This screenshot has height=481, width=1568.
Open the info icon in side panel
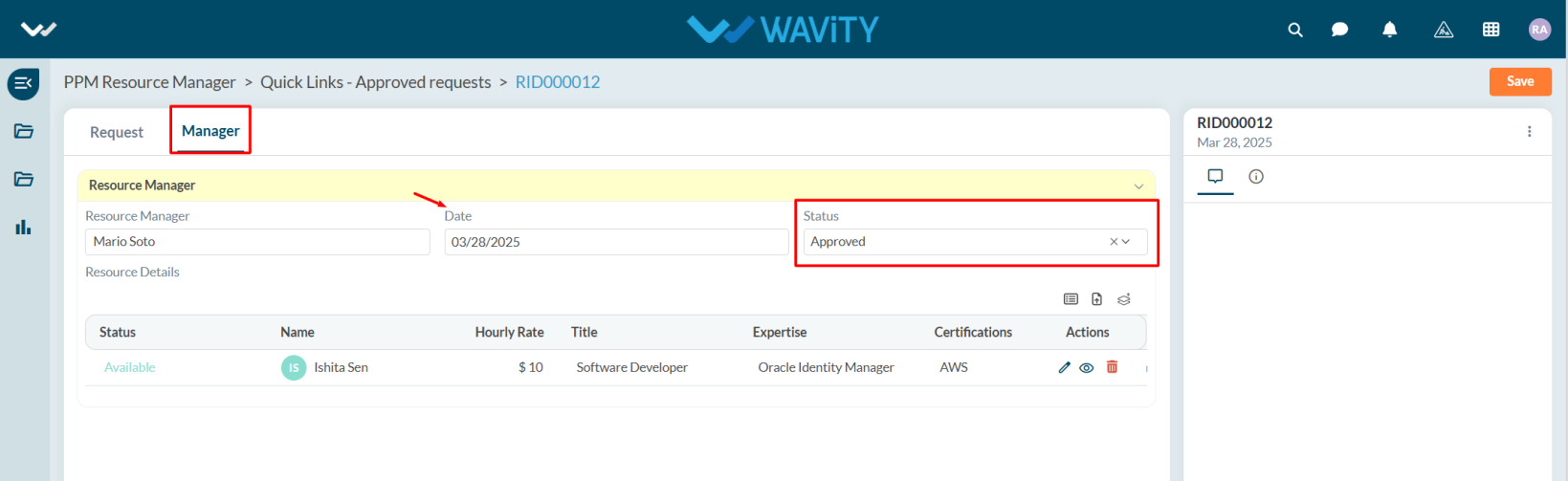(x=1256, y=176)
